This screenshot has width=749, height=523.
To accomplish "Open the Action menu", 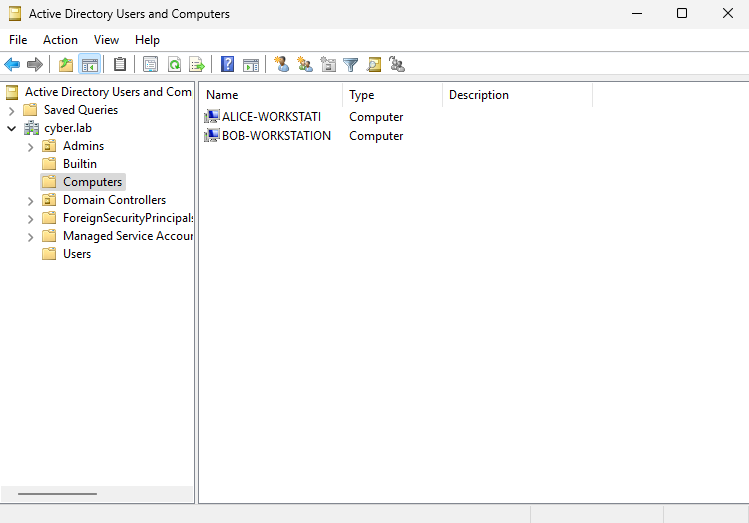I will point(60,40).
